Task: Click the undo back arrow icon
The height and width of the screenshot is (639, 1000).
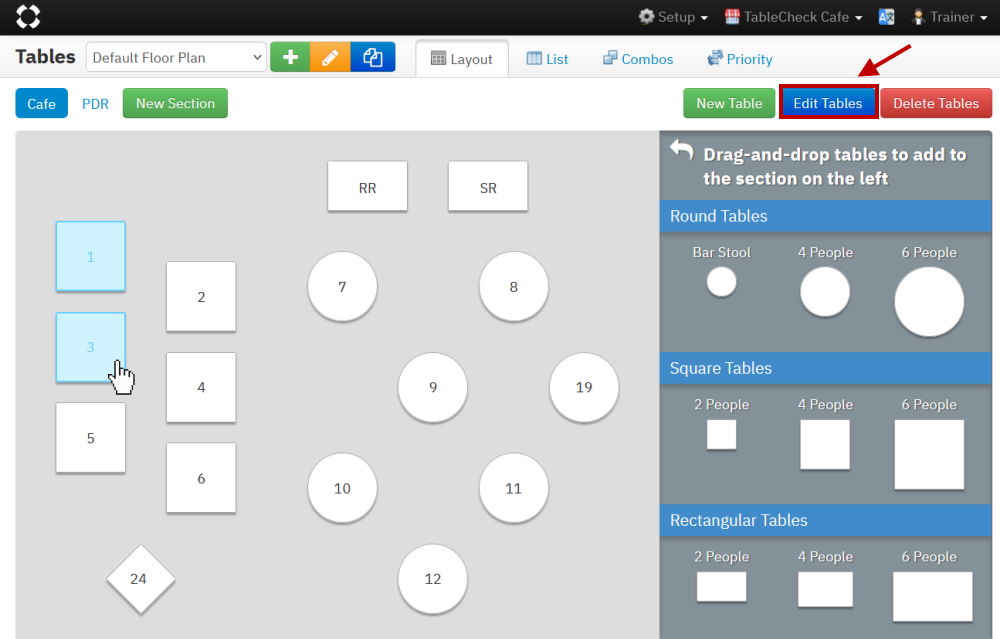Action: click(x=681, y=151)
